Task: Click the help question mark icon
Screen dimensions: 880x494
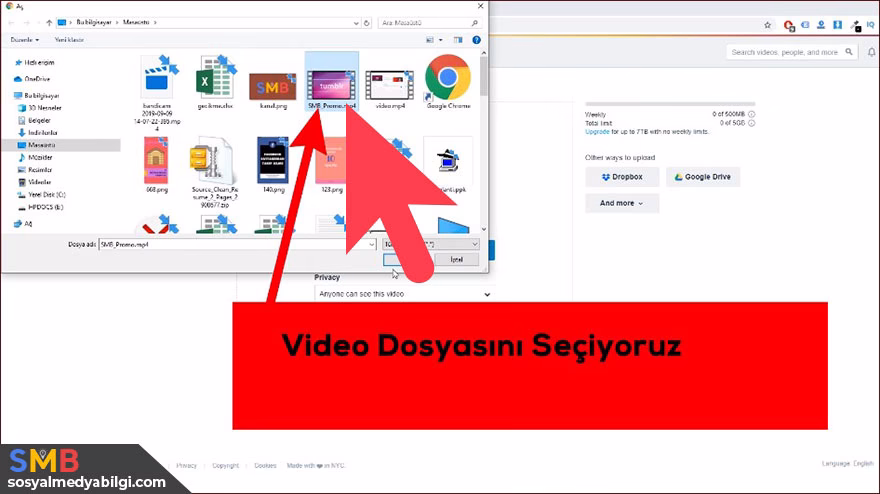Action: tap(476, 40)
